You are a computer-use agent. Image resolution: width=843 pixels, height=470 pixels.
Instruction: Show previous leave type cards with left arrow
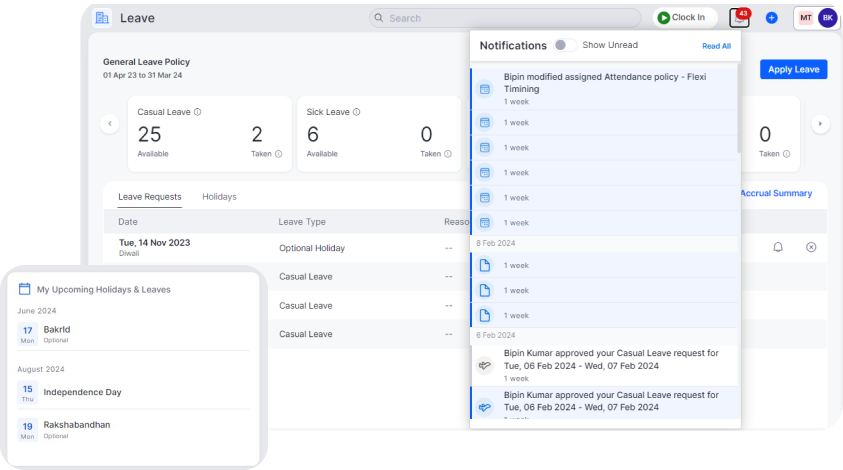[x=110, y=124]
